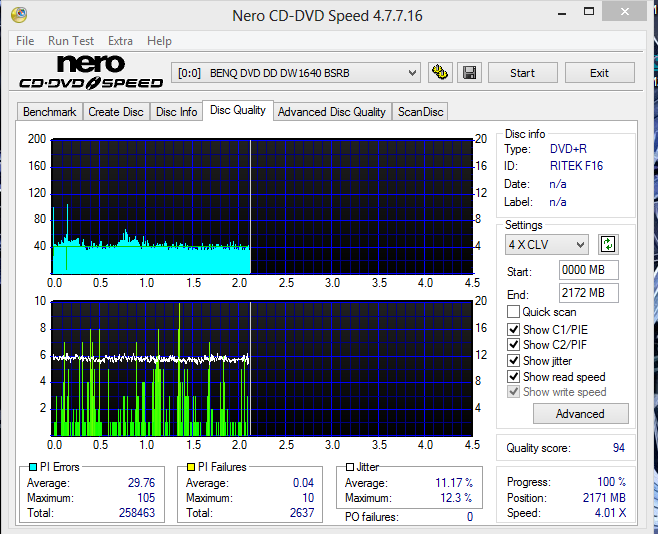Open the Extra menu
Viewport: 658px width, 534px height.
[x=120, y=41]
